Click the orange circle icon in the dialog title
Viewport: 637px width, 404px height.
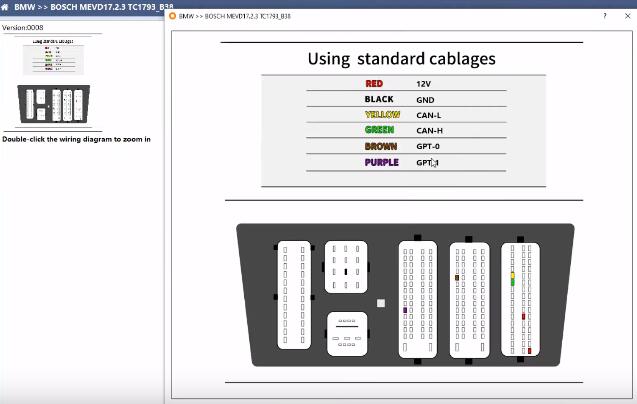click(173, 16)
